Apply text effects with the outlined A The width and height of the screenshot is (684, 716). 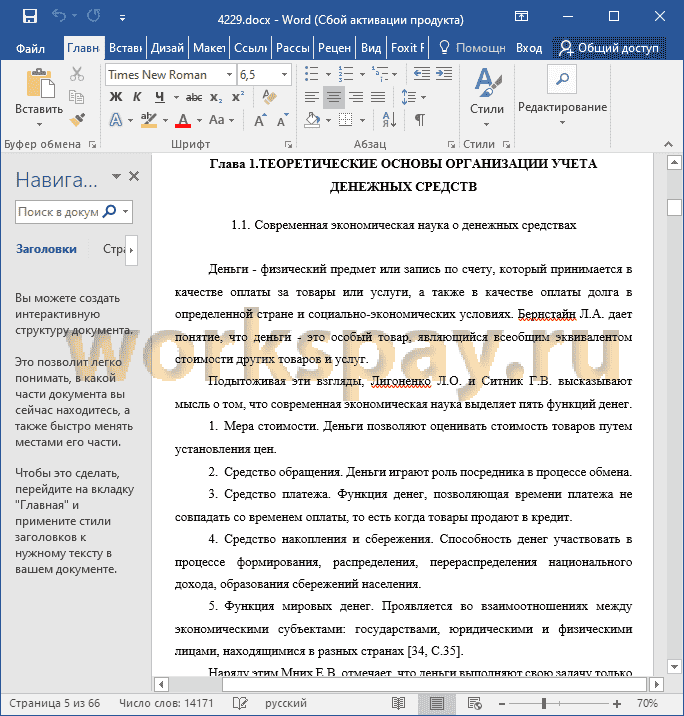116,120
